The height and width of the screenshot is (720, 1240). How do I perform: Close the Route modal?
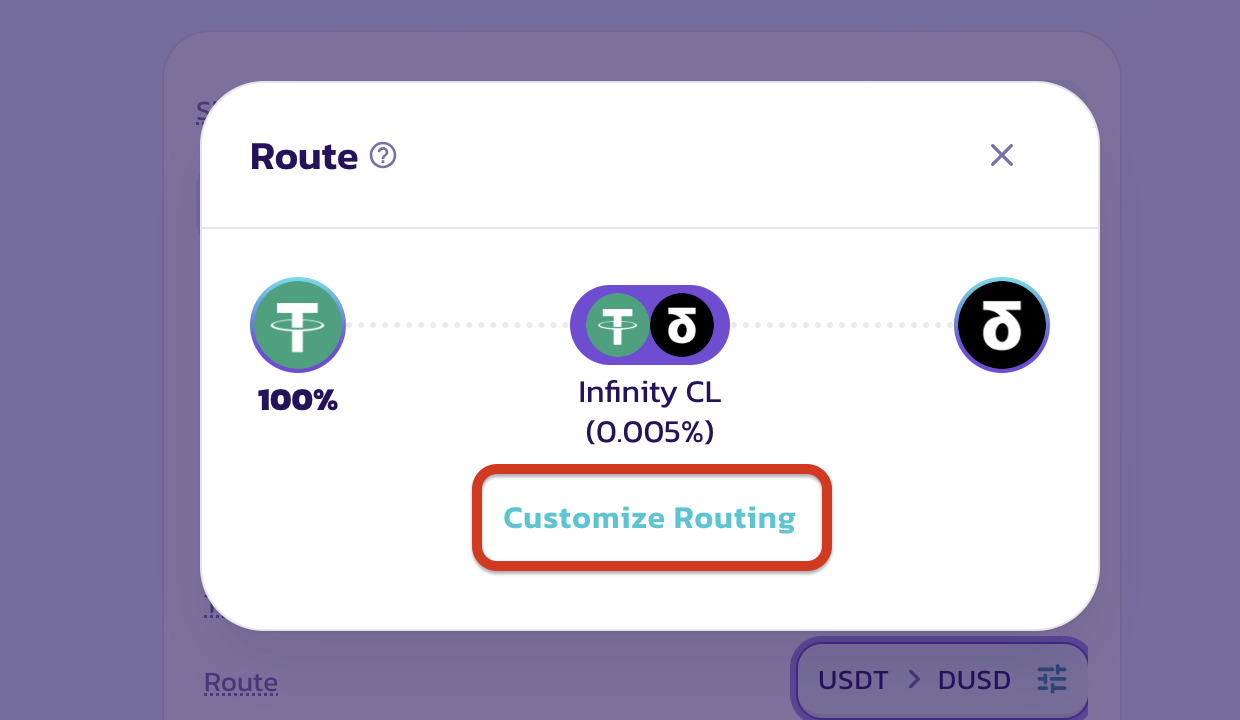pyautogui.click(x=1001, y=155)
